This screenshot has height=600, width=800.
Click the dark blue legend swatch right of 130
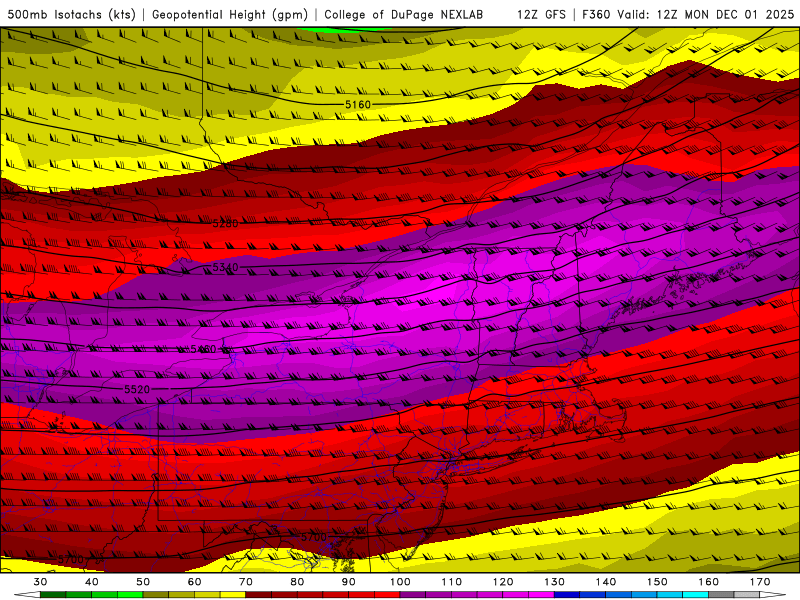[567, 595]
